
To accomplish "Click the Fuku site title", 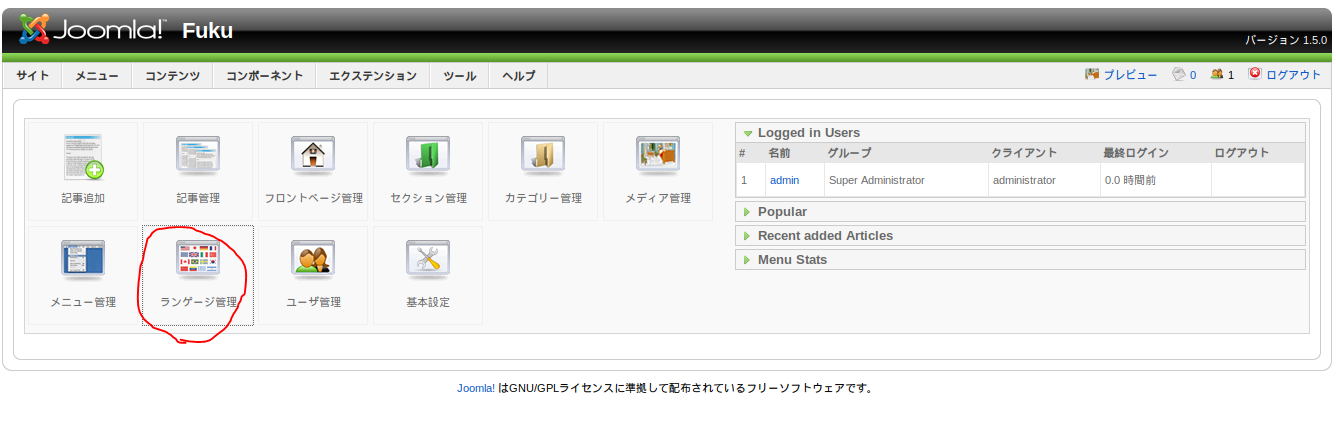I will tap(207, 31).
